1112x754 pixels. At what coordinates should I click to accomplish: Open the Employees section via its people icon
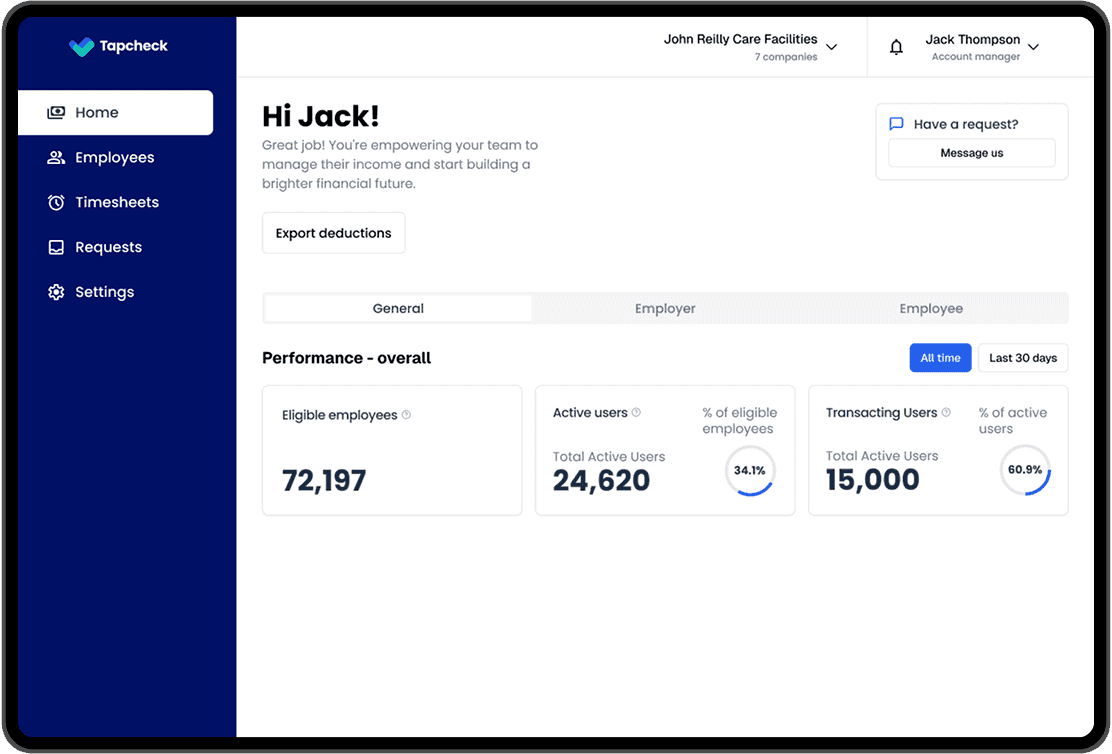(56, 157)
